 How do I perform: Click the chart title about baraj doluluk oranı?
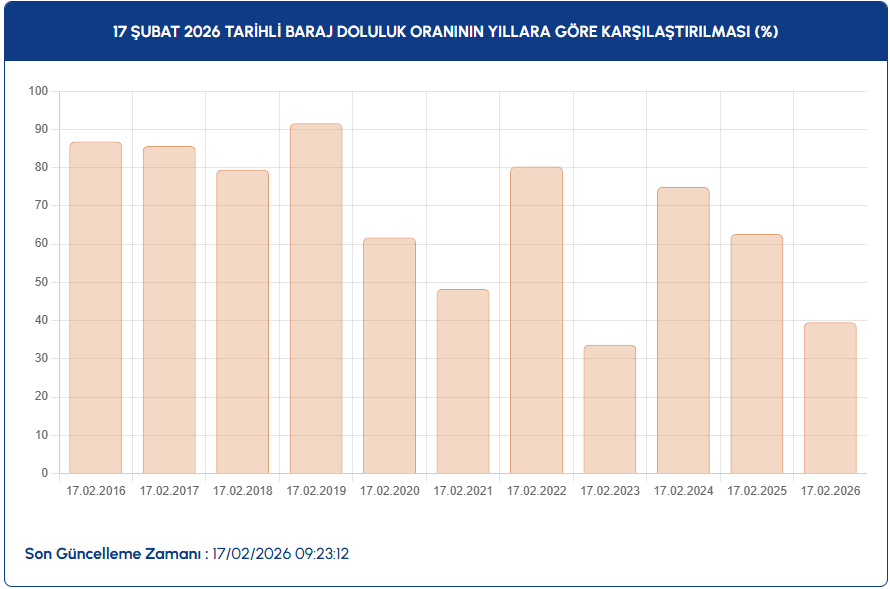(445, 31)
